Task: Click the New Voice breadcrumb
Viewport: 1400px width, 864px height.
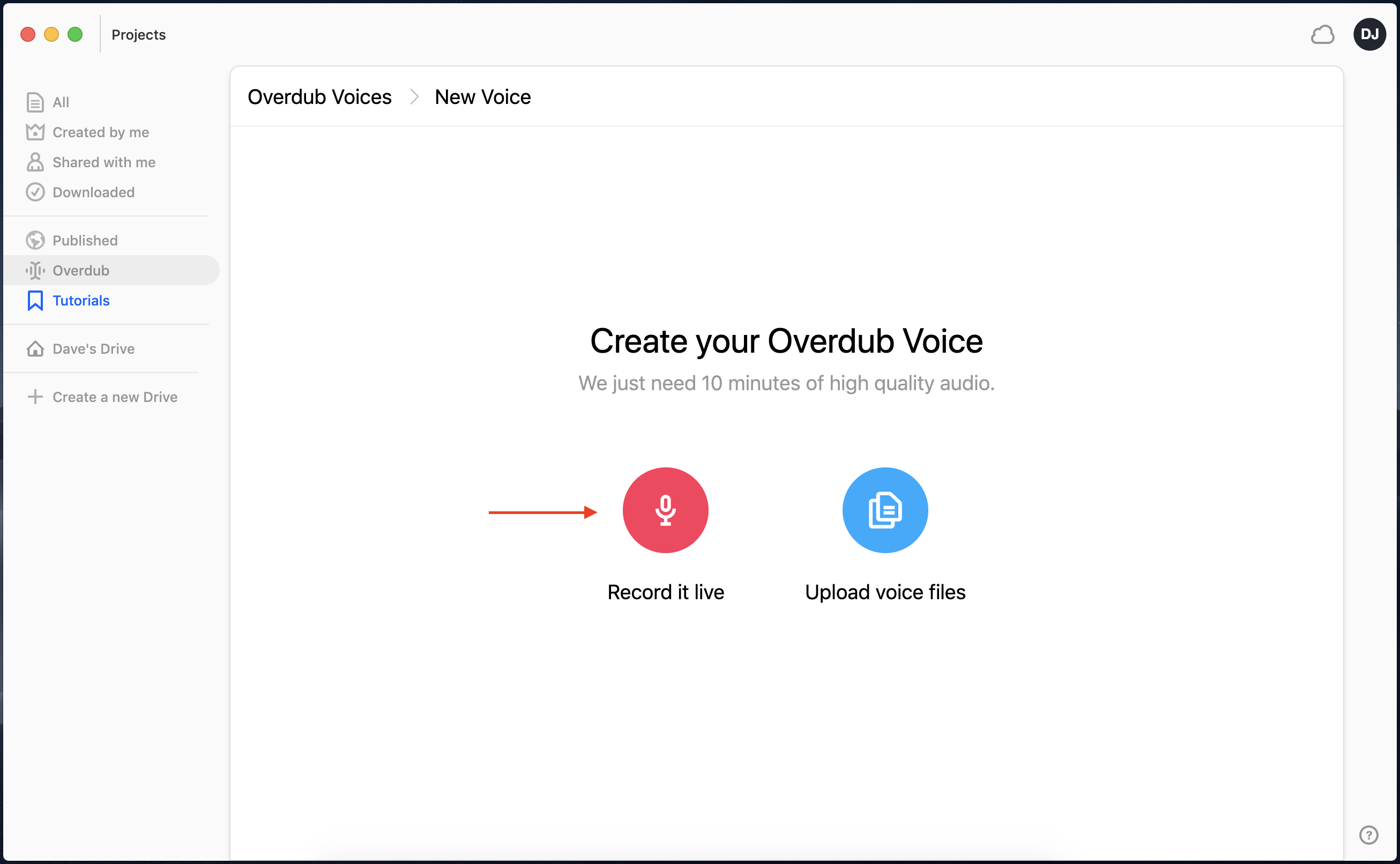Action: pyautogui.click(x=482, y=97)
